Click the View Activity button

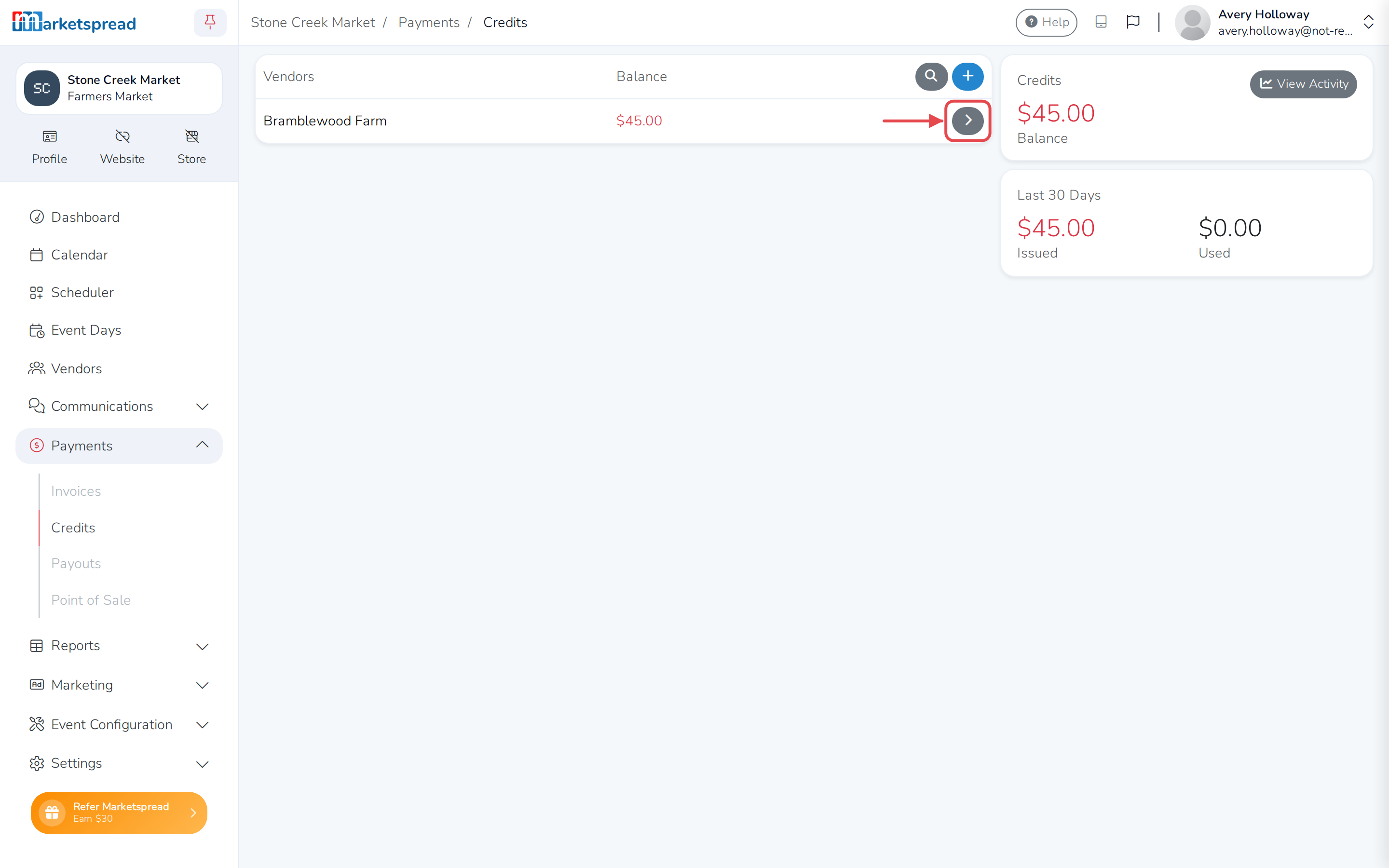[x=1303, y=84]
